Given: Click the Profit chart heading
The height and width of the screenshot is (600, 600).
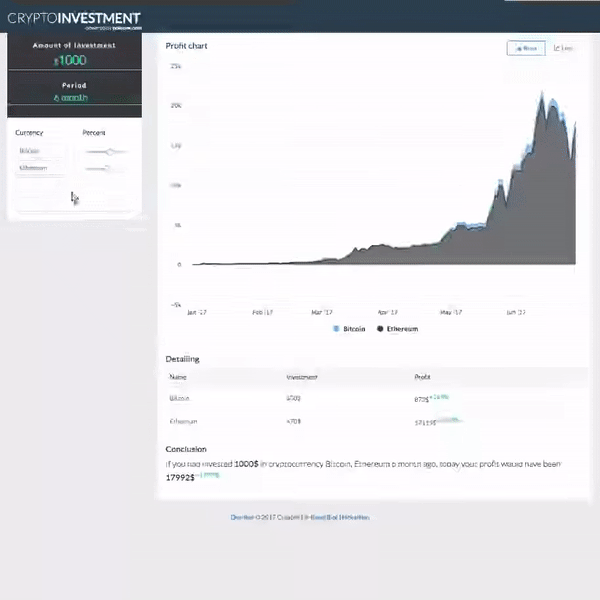Looking at the screenshot, I should [186, 46].
